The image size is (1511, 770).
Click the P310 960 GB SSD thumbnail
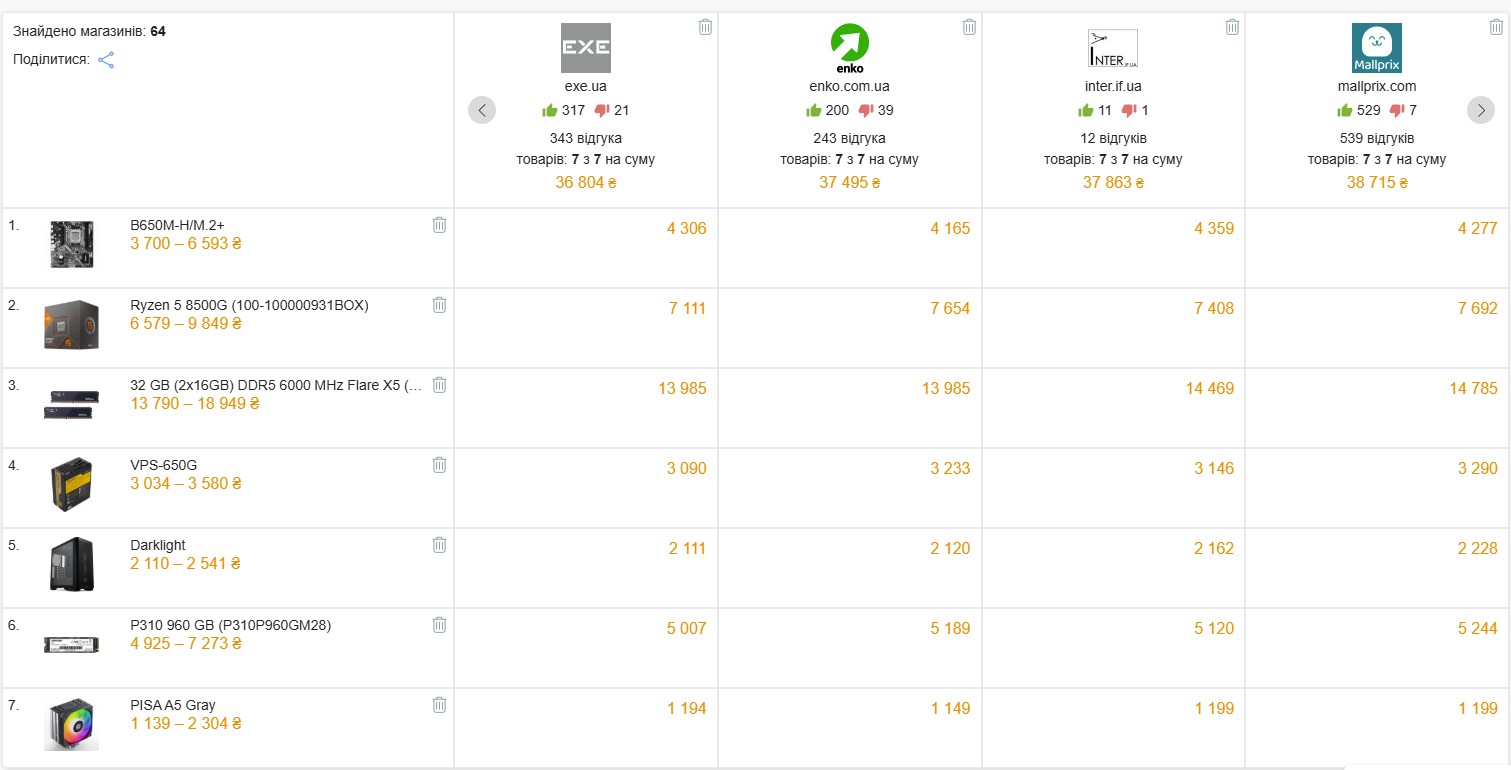tap(71, 645)
